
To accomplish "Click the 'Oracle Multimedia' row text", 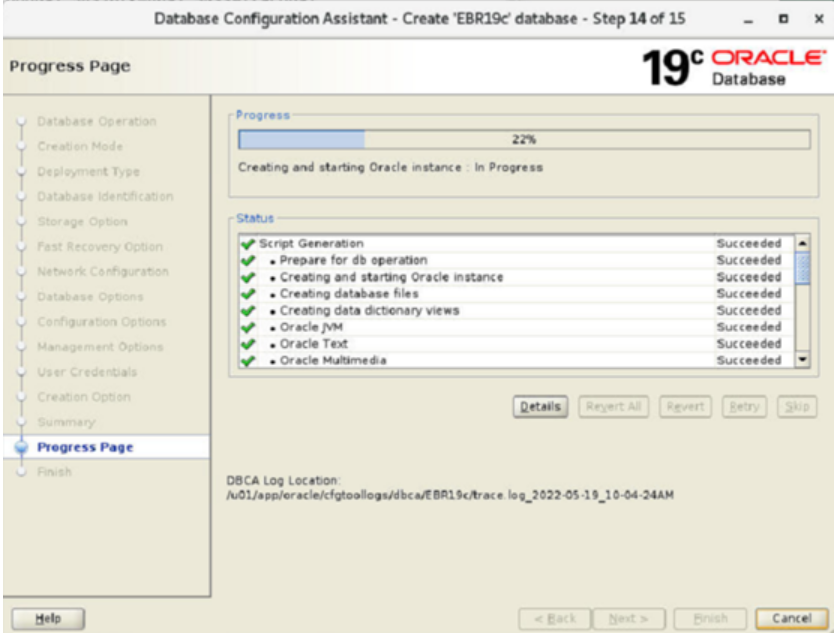I will point(333,361).
